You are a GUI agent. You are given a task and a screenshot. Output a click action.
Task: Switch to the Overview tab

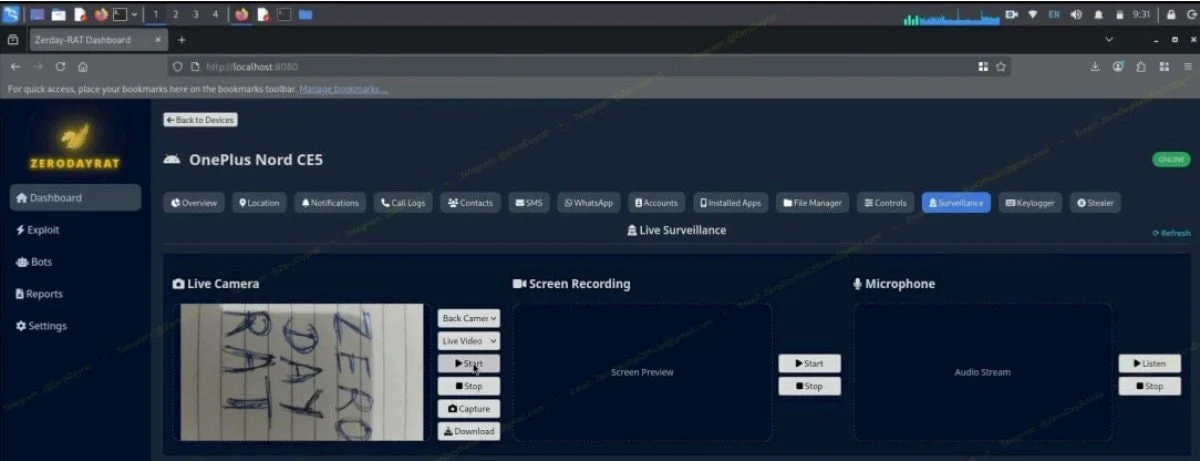(x=194, y=203)
